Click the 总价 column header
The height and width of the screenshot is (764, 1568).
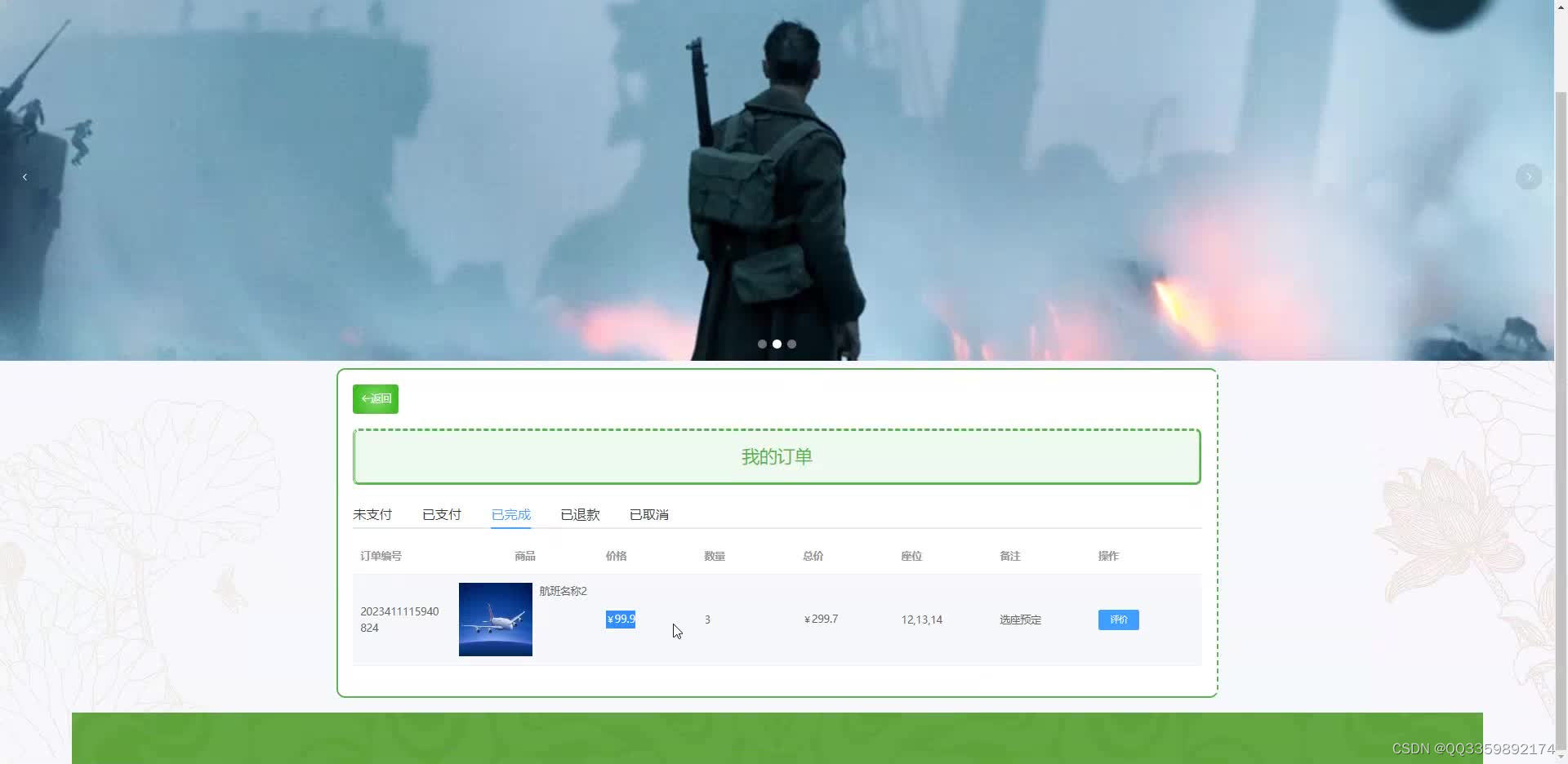[813, 556]
